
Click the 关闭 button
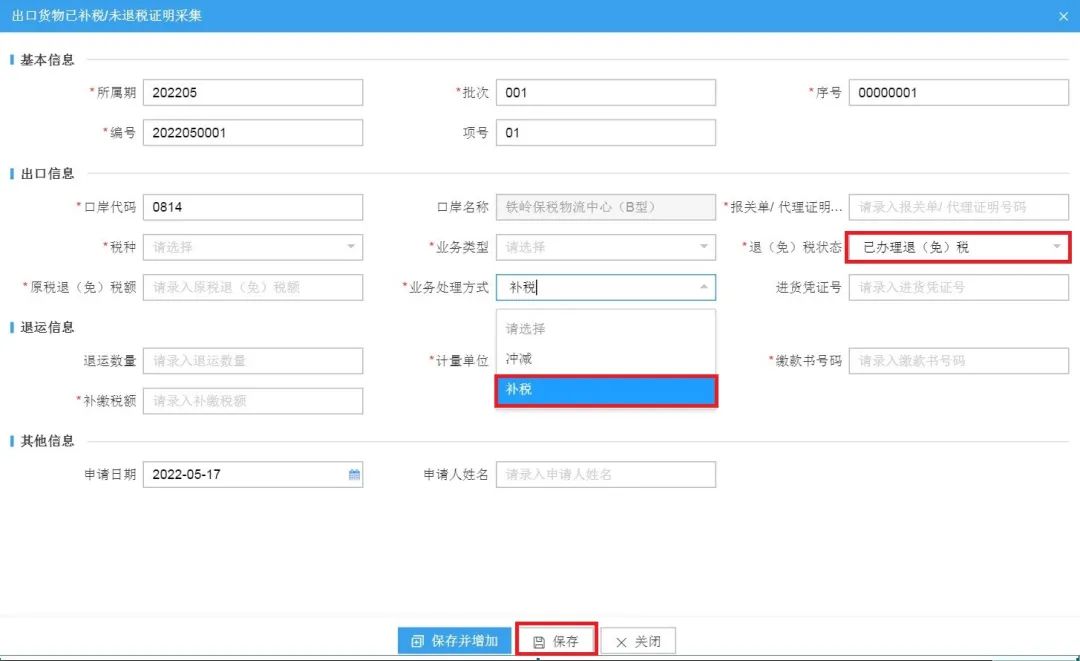[638, 641]
